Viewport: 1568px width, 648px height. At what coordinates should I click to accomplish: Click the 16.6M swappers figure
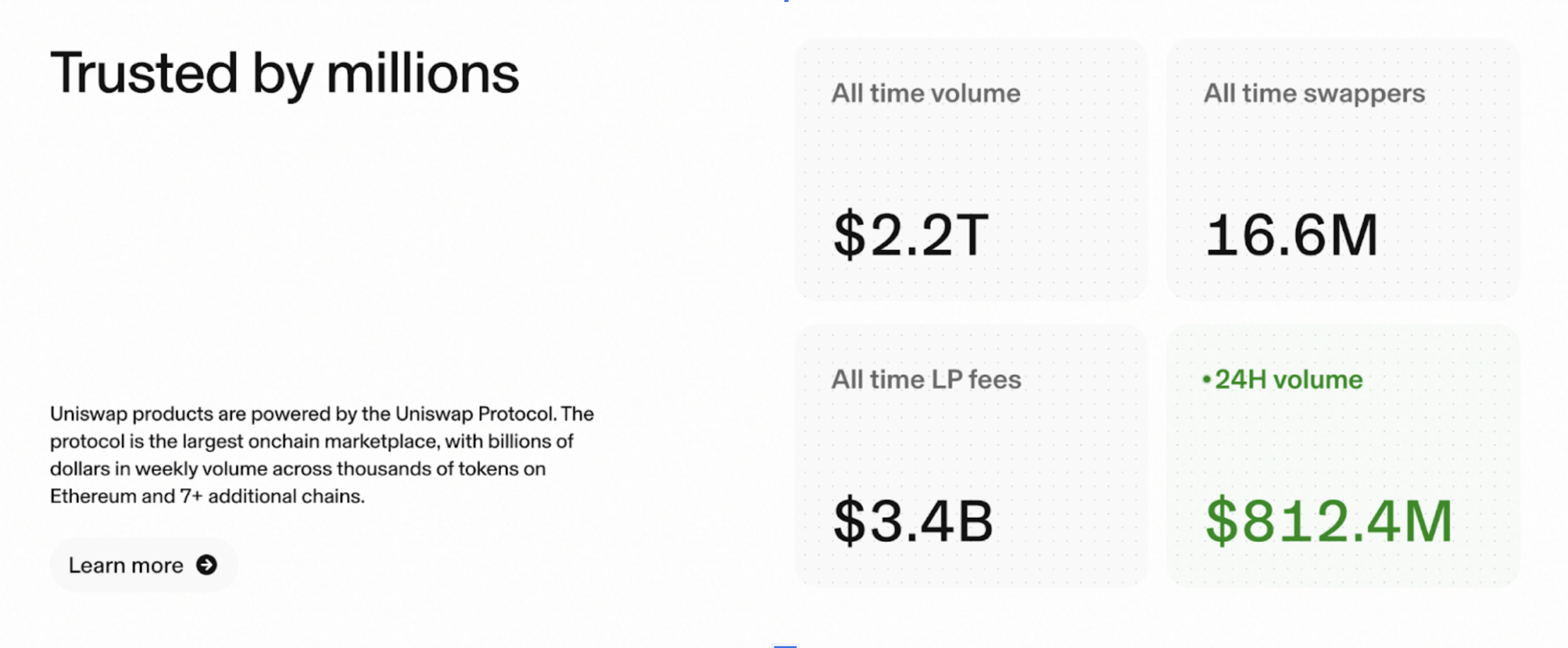1292,235
